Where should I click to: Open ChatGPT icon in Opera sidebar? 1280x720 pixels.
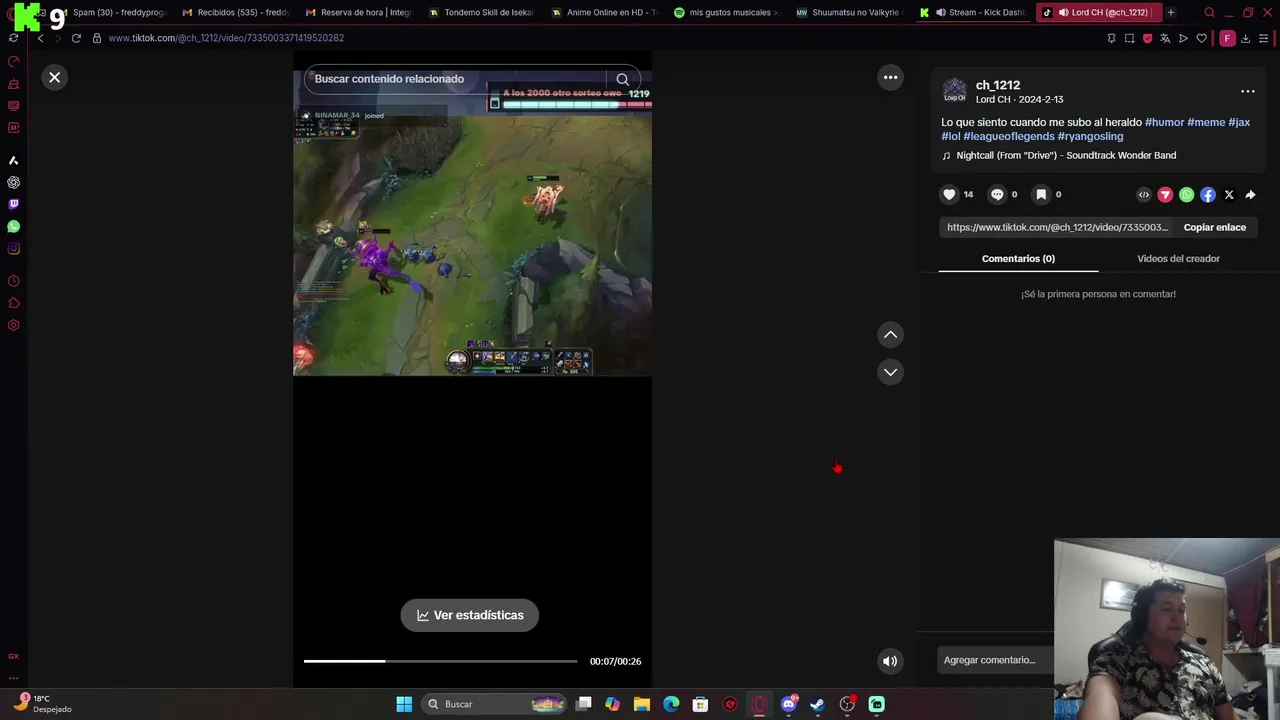tap(14, 182)
